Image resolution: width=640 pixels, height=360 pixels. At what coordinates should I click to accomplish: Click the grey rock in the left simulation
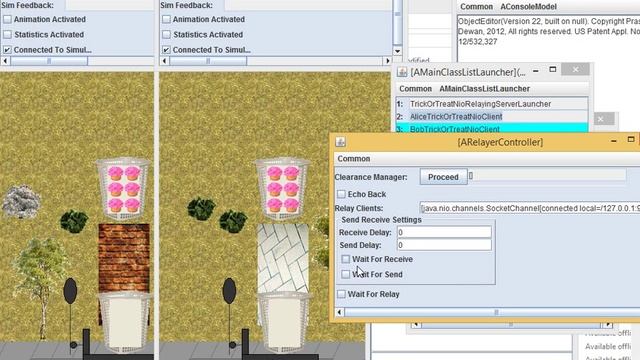[21, 201]
